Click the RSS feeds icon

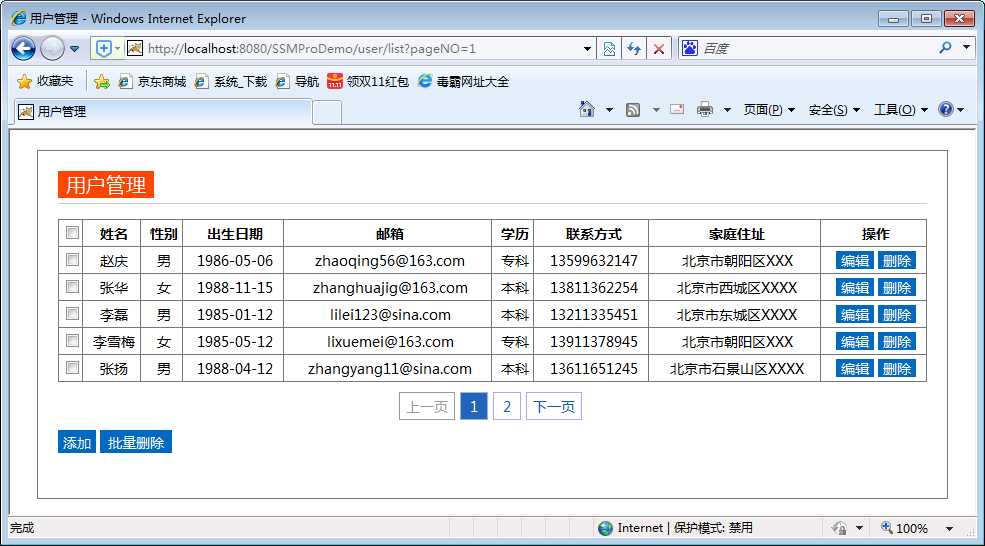pos(633,110)
